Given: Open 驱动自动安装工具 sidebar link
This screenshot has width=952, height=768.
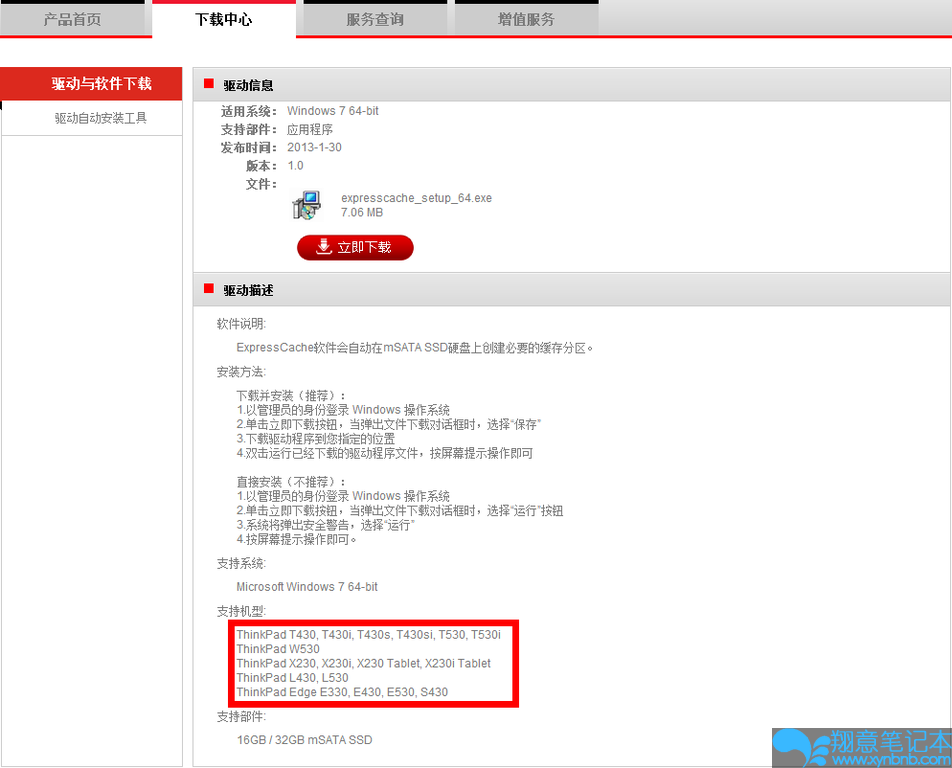Looking at the screenshot, I should pyautogui.click(x=101, y=118).
